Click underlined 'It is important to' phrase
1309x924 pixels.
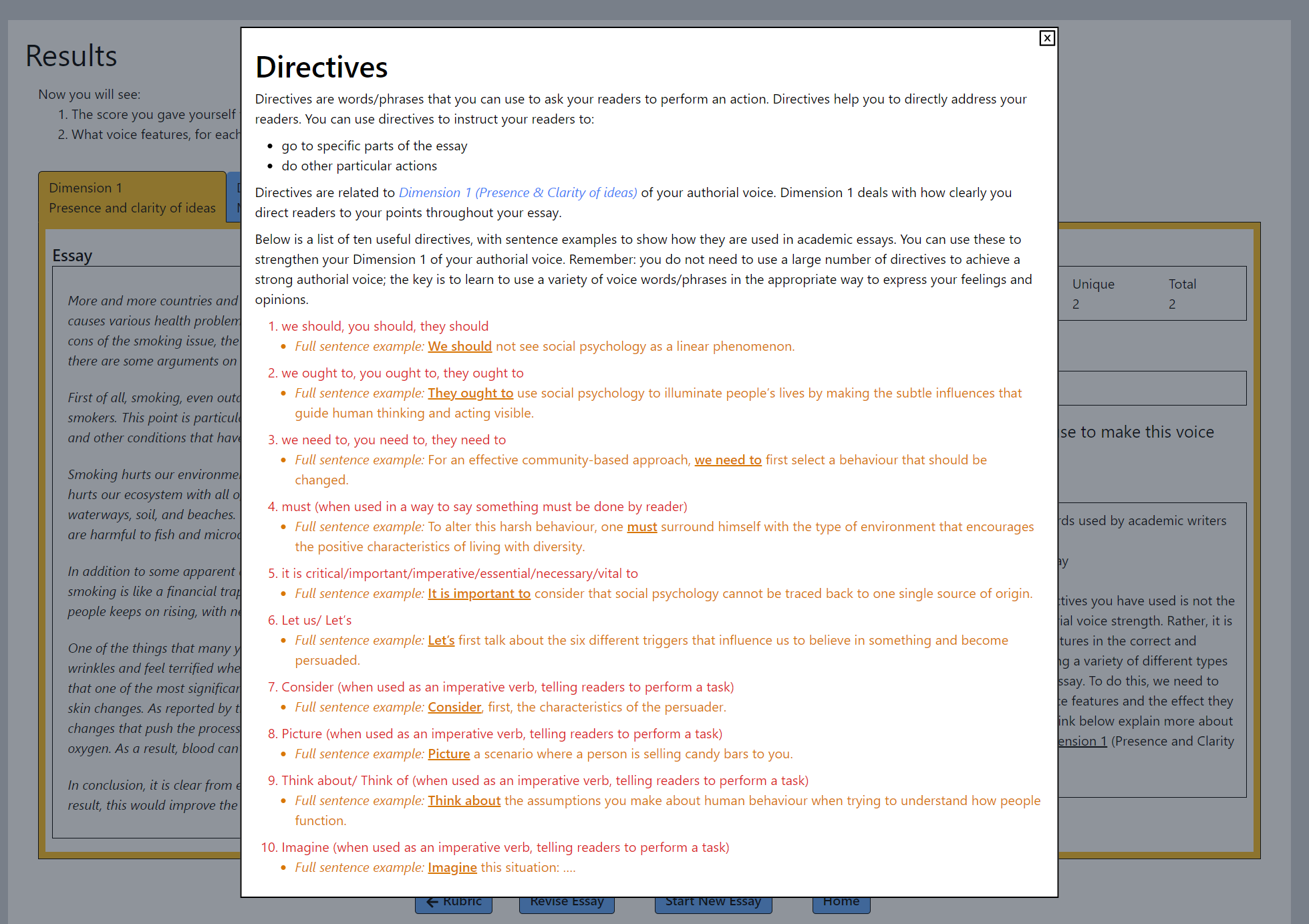pyautogui.click(x=479, y=593)
